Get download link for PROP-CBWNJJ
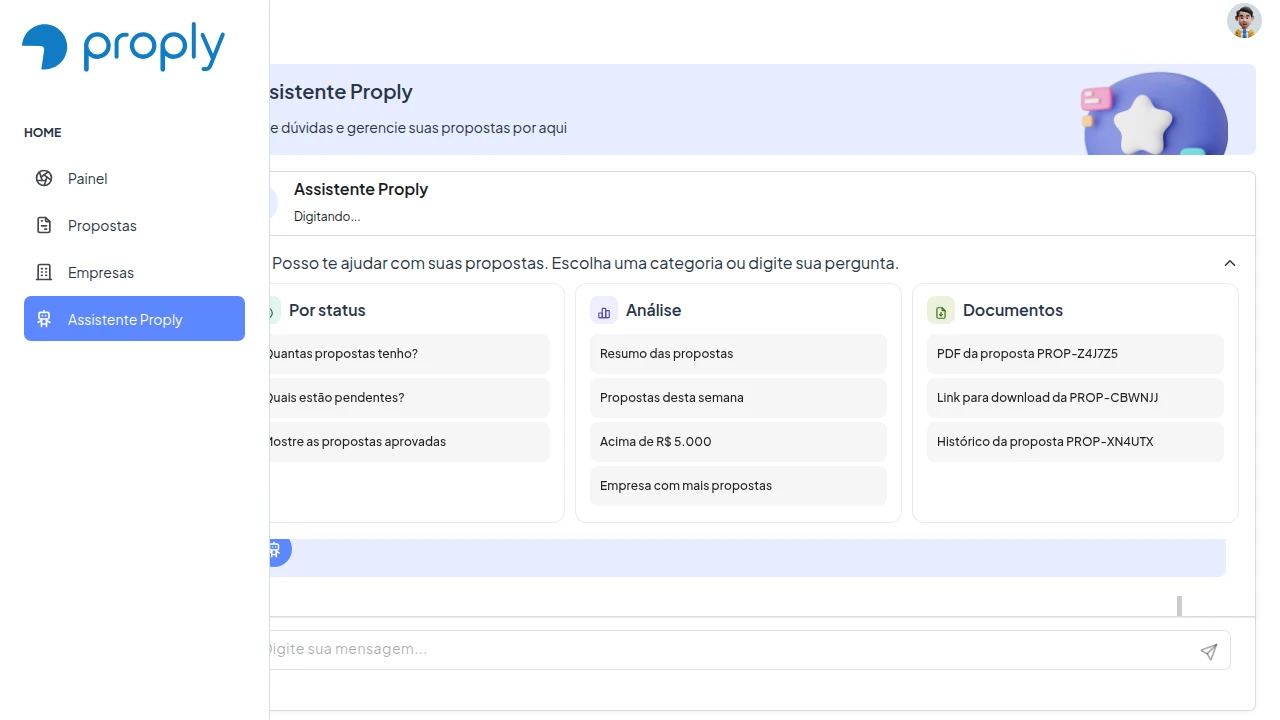The height and width of the screenshot is (720, 1280). 1075,398
